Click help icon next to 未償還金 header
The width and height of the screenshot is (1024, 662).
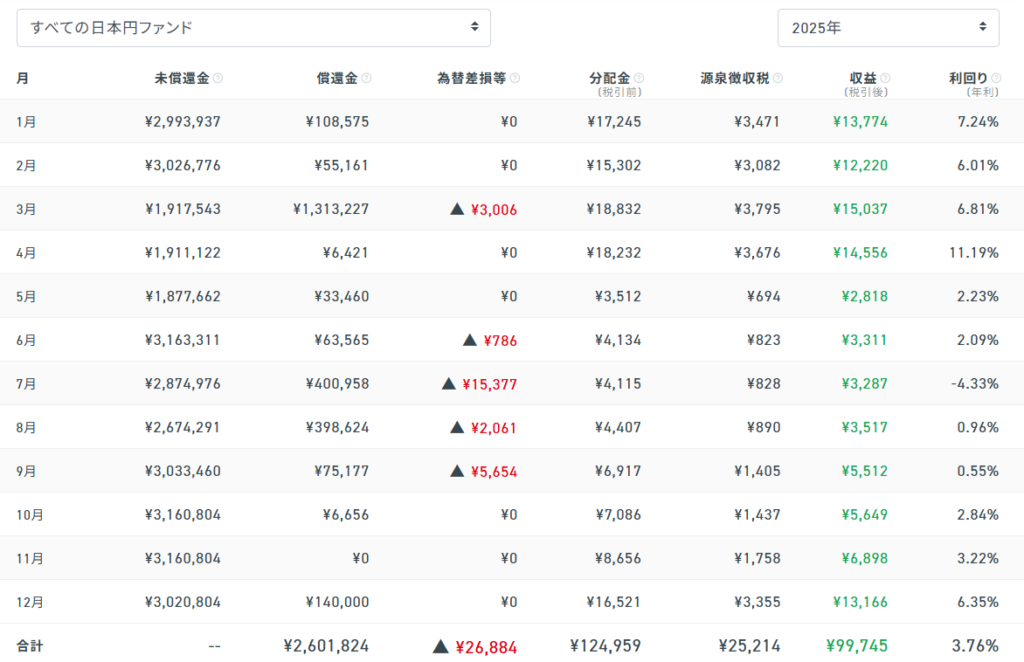(218, 78)
